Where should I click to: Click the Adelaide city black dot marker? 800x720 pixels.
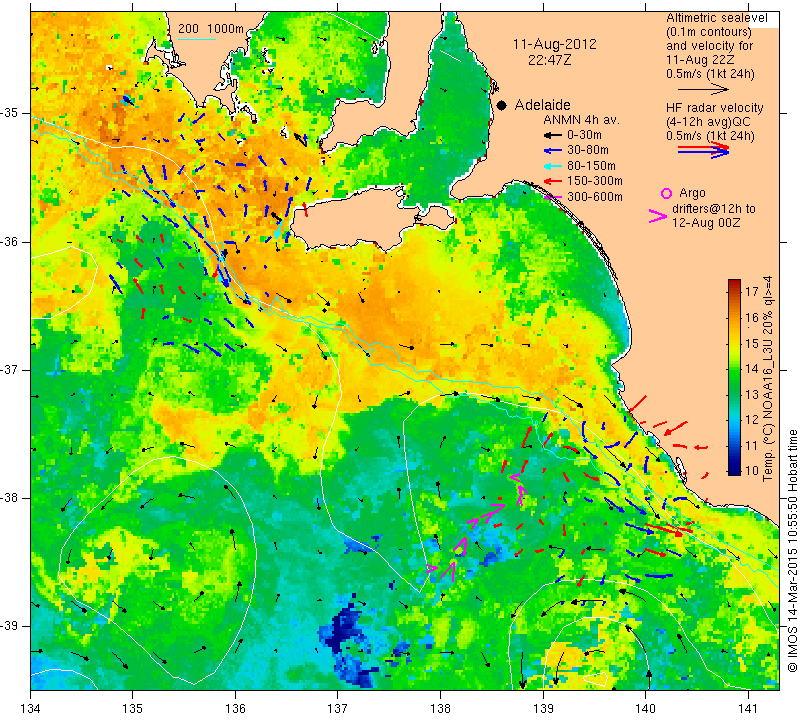point(502,105)
